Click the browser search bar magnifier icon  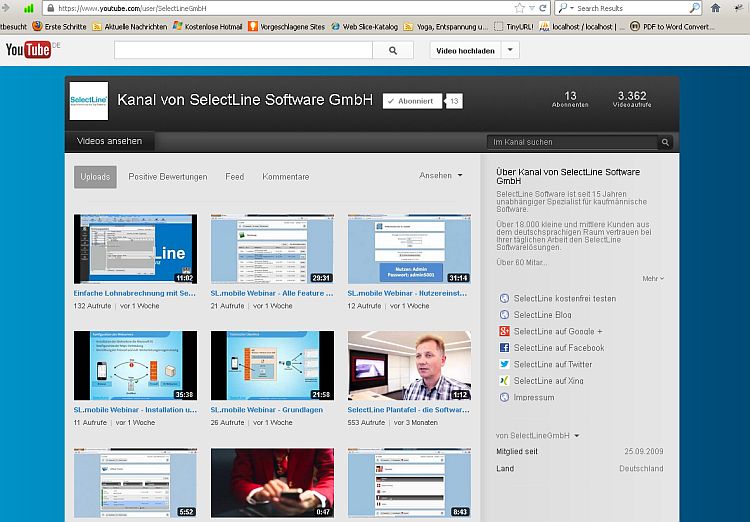click(x=695, y=8)
